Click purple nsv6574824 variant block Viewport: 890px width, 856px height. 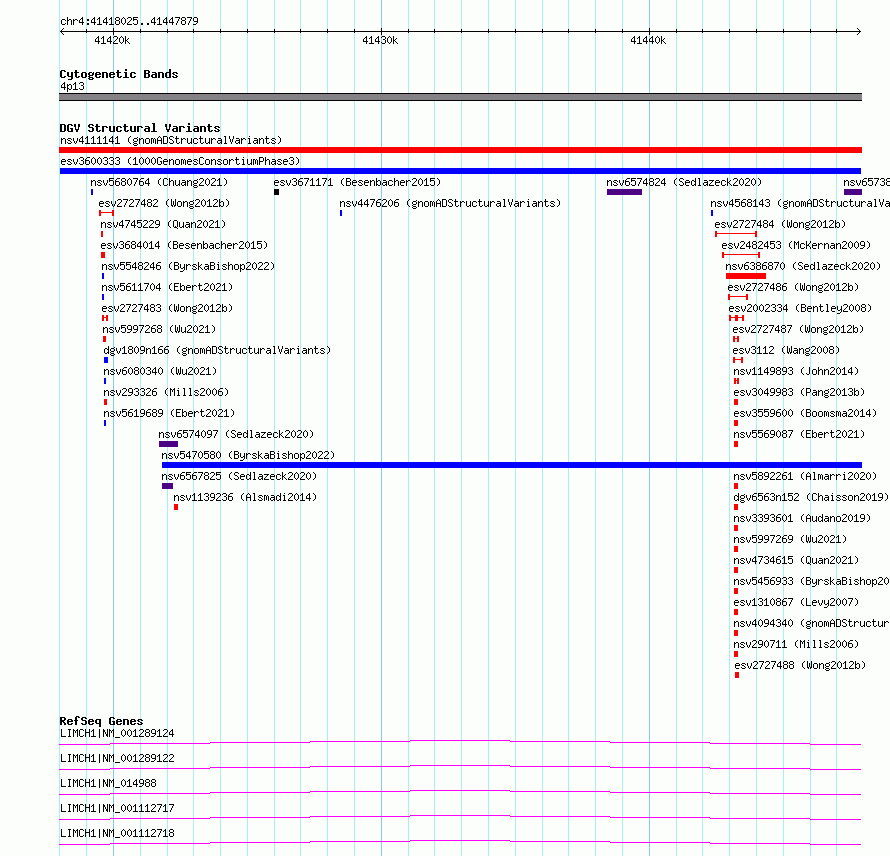point(624,192)
